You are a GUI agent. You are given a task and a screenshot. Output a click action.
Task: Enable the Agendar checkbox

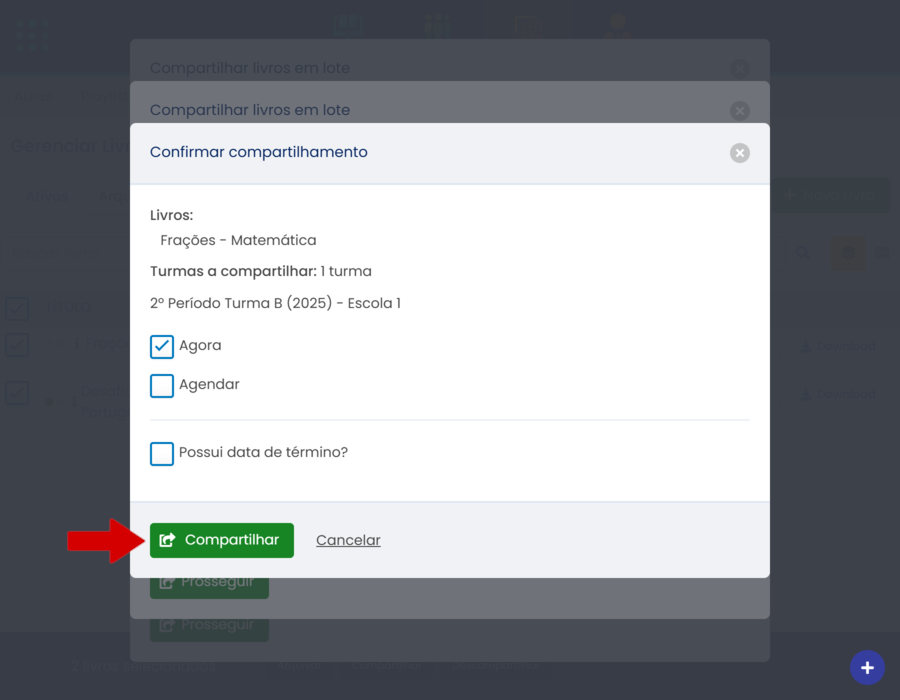tap(162, 385)
